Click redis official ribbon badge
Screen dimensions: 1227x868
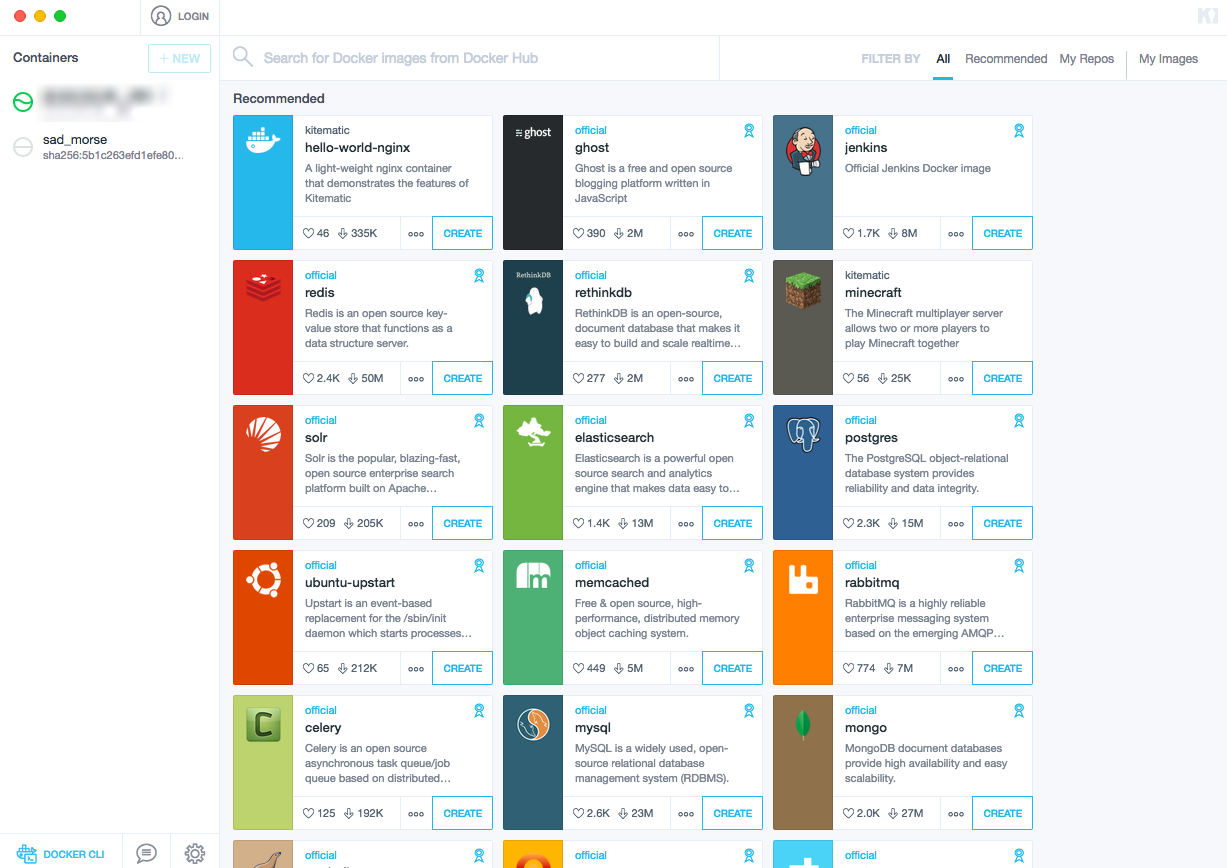click(x=479, y=276)
